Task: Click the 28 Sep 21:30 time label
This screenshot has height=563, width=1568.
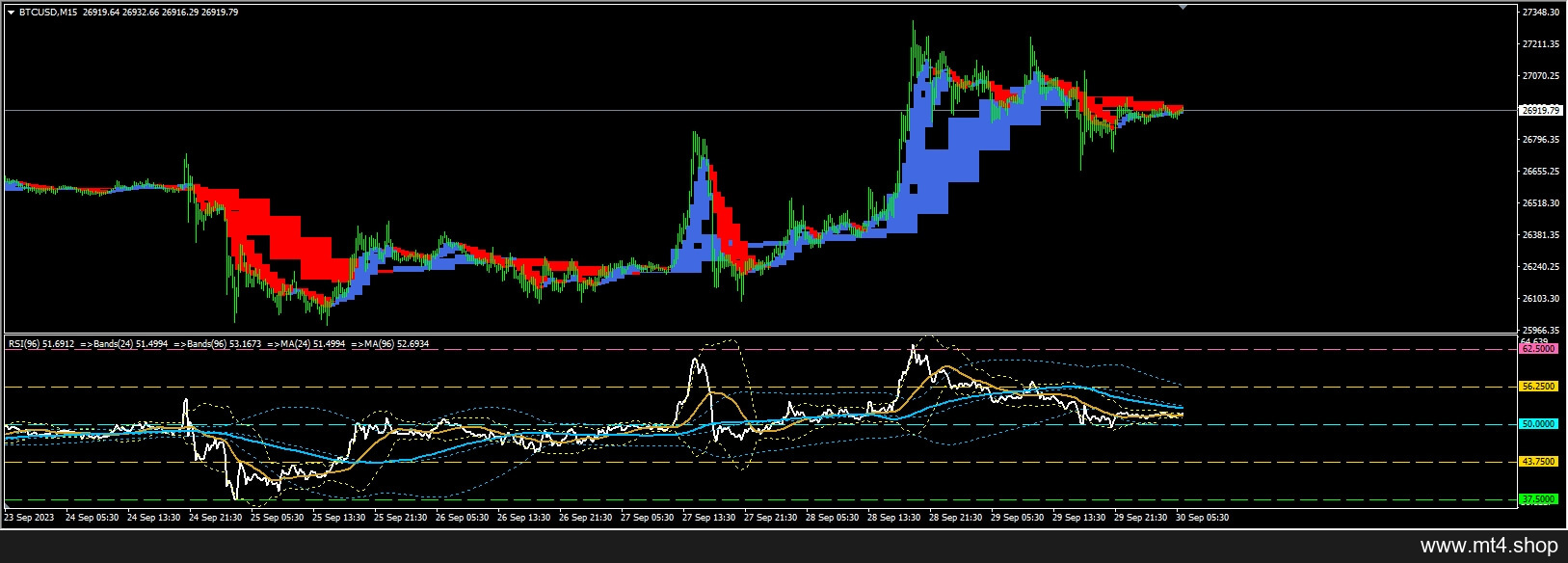Action: [956, 518]
